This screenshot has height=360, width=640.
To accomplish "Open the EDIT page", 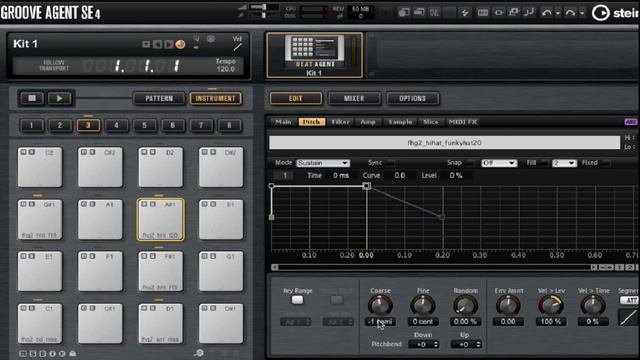I will 296,98.
